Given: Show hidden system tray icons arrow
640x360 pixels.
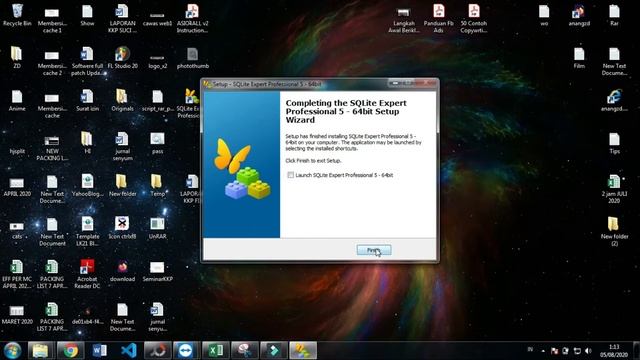Looking at the screenshot, I should click(543, 351).
